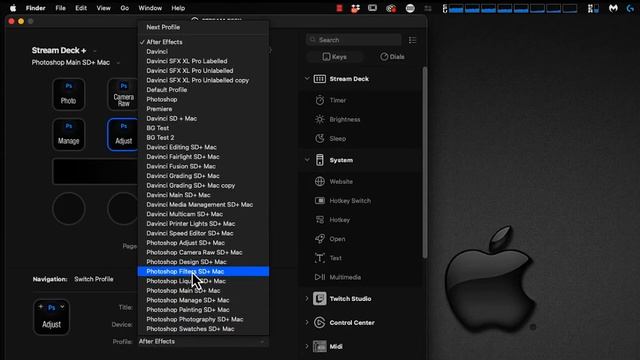Click the Photo key on the deck

pos(69,94)
